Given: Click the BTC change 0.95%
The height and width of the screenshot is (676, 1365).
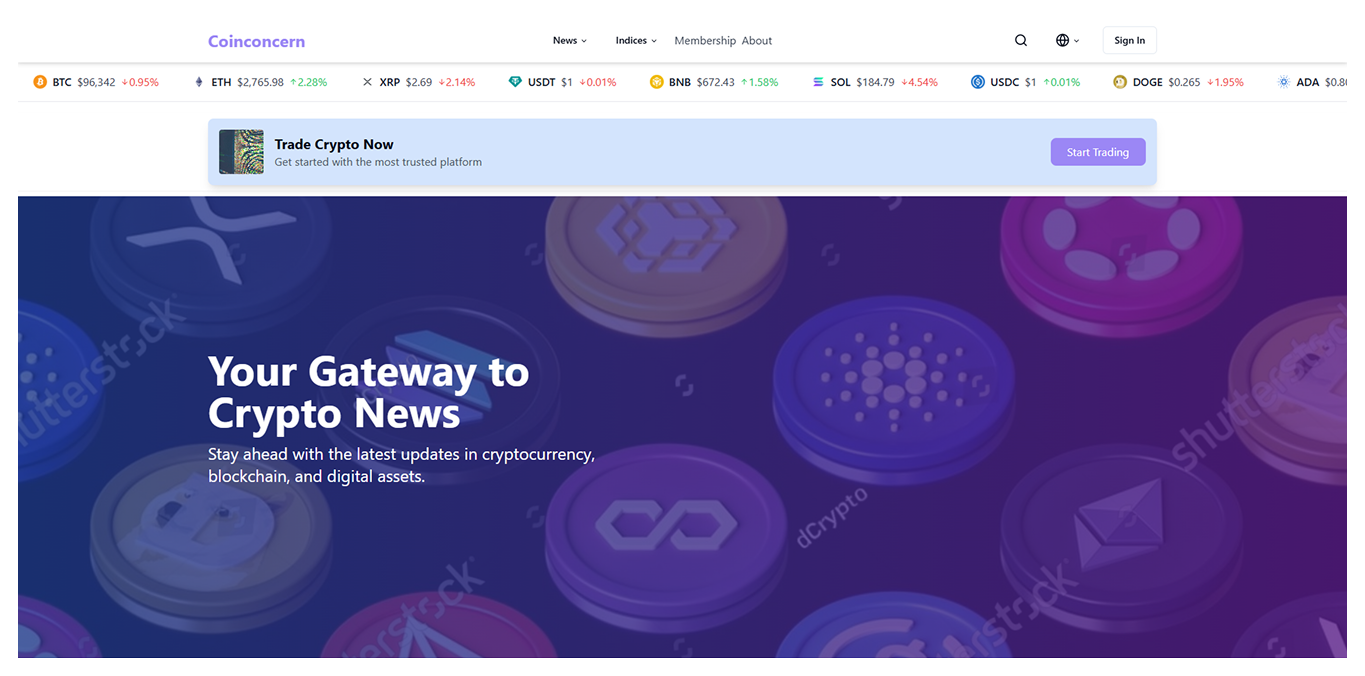Looking at the screenshot, I should [140, 82].
